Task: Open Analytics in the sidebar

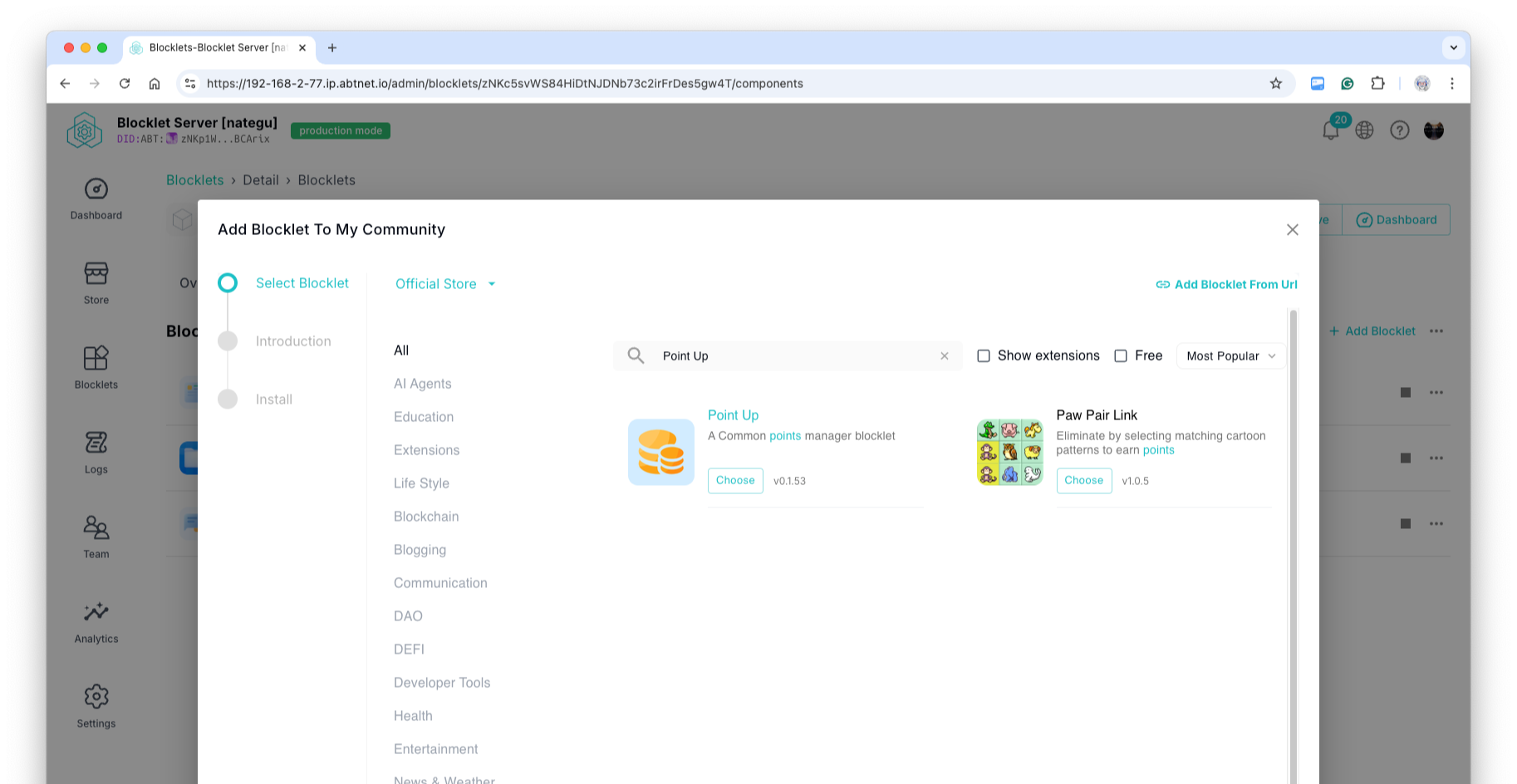Action: tap(96, 613)
